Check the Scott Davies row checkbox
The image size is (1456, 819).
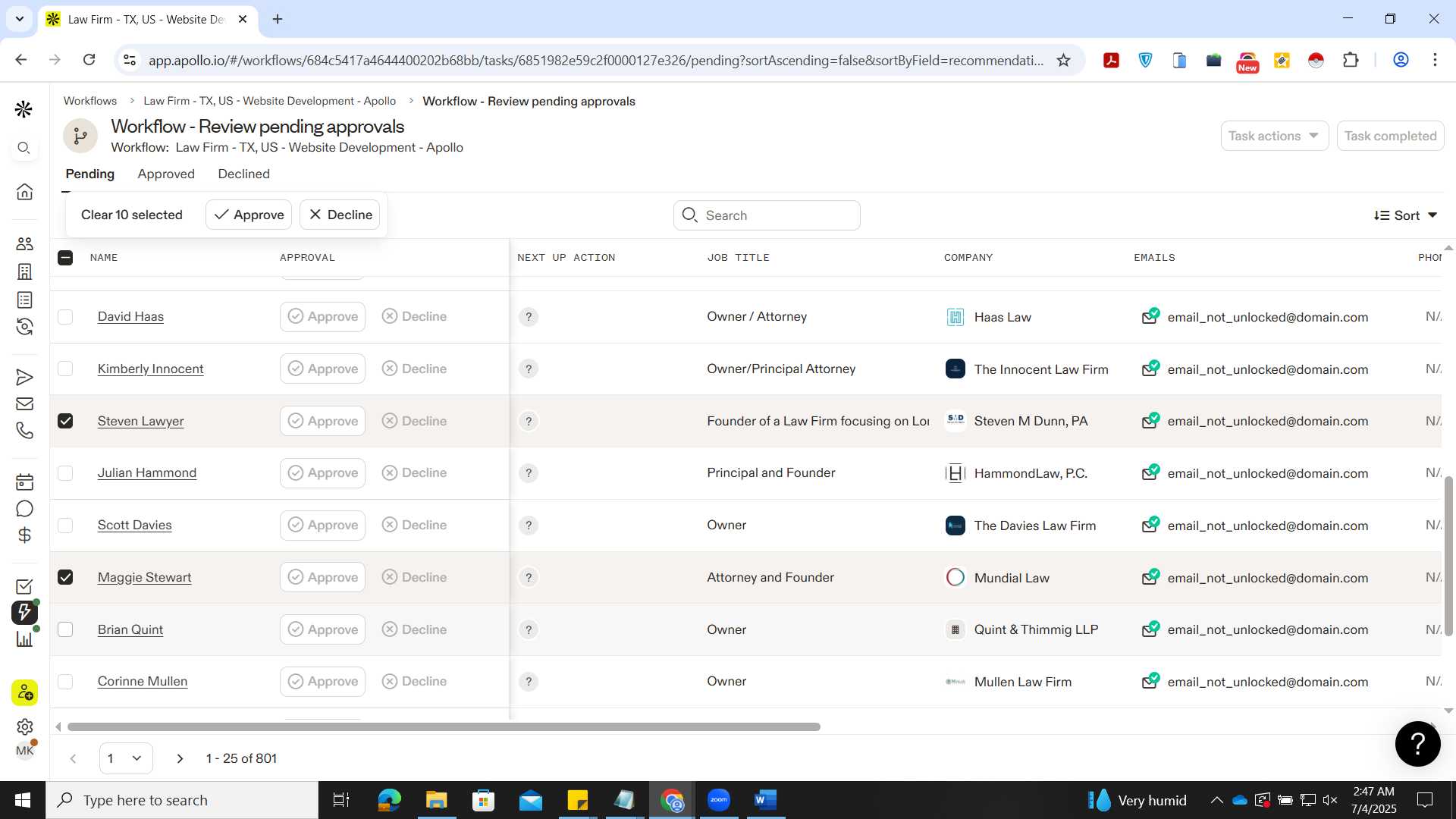coord(65,526)
